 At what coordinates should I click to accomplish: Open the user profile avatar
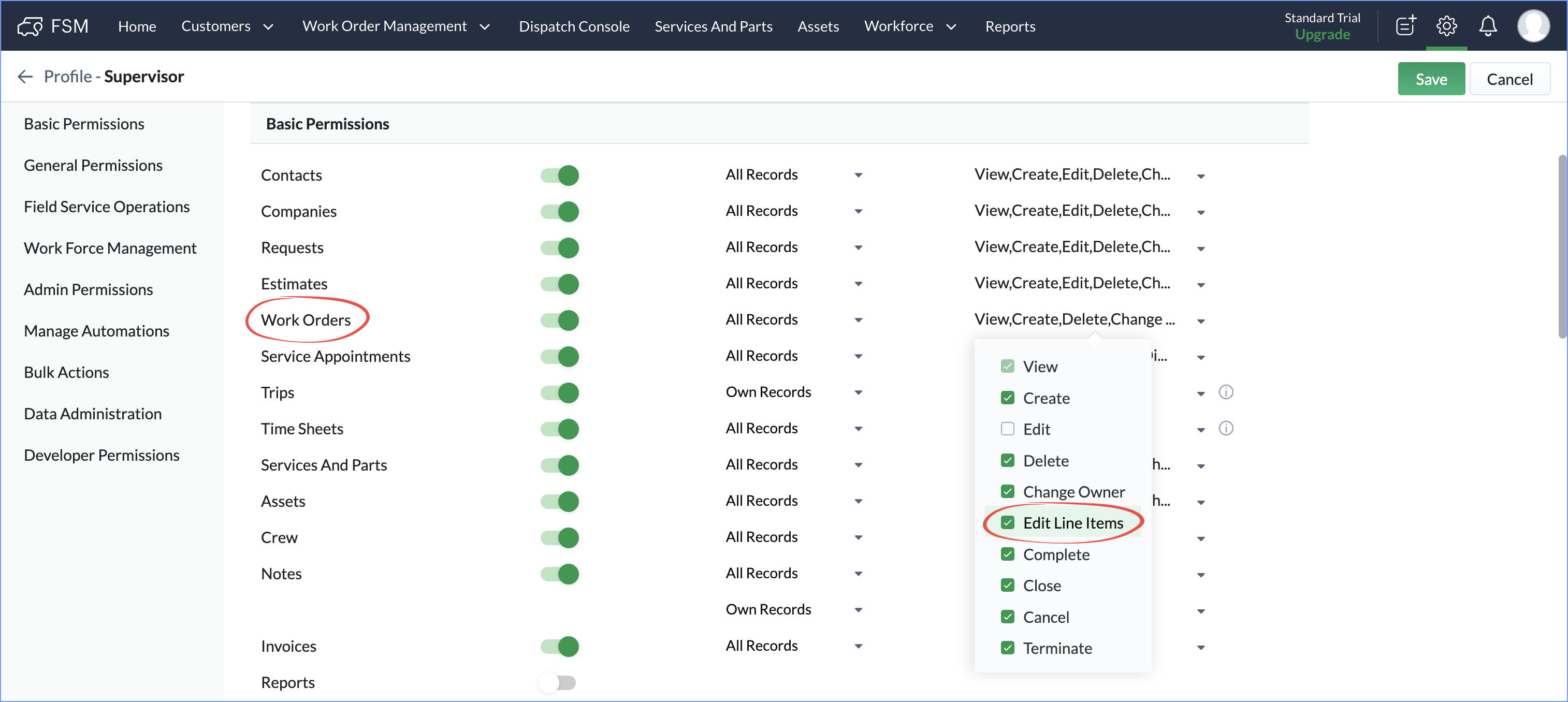(x=1533, y=26)
